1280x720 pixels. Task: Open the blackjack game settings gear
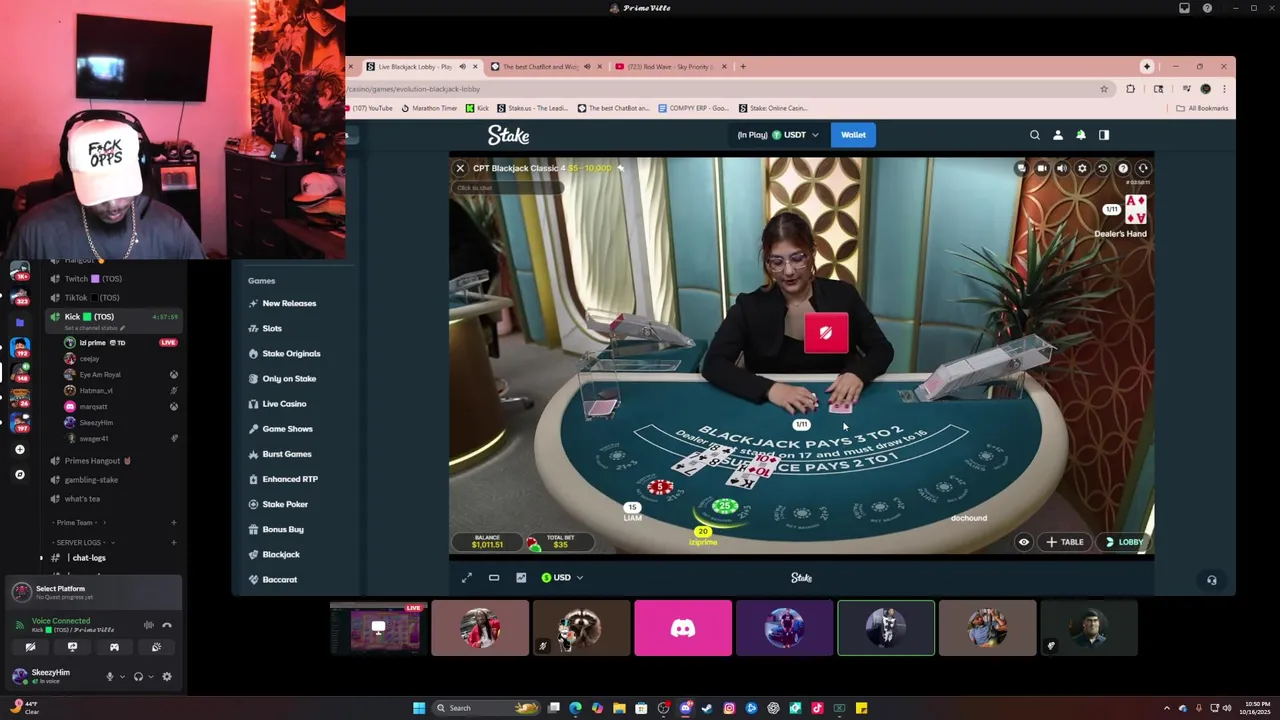pos(1082,169)
